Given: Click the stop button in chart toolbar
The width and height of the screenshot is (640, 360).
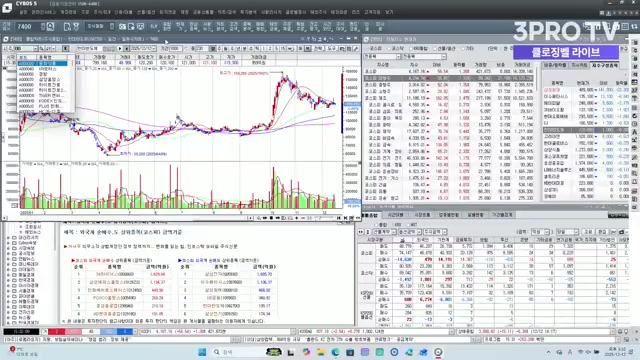Looking at the screenshot, I should point(126,49).
